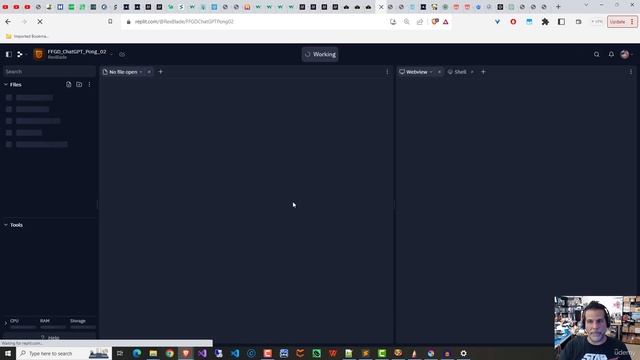
Task: Open a new browser tab
Action: tap(558, 7)
